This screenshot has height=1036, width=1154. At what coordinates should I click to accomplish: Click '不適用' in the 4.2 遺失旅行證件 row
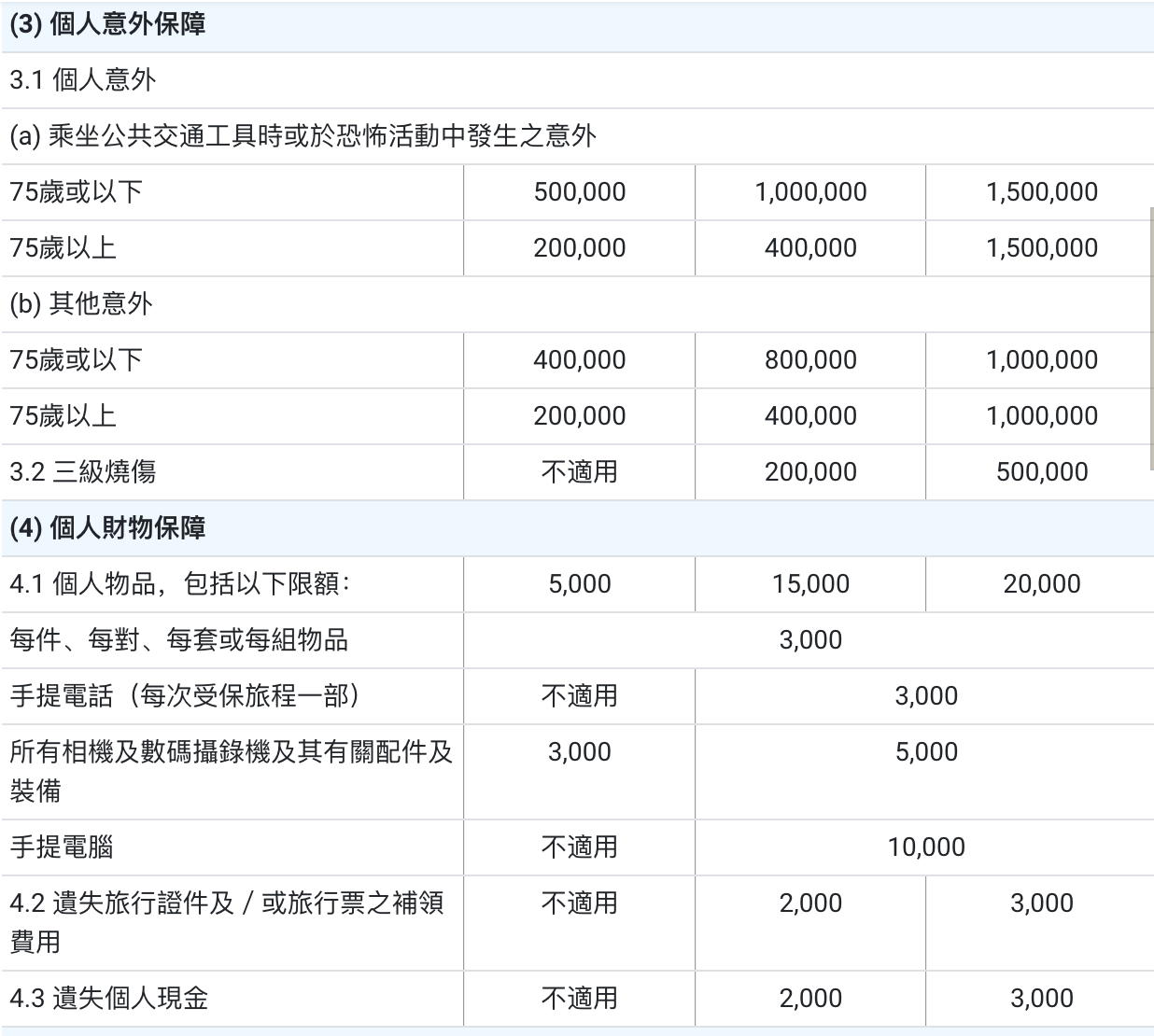[x=580, y=903]
